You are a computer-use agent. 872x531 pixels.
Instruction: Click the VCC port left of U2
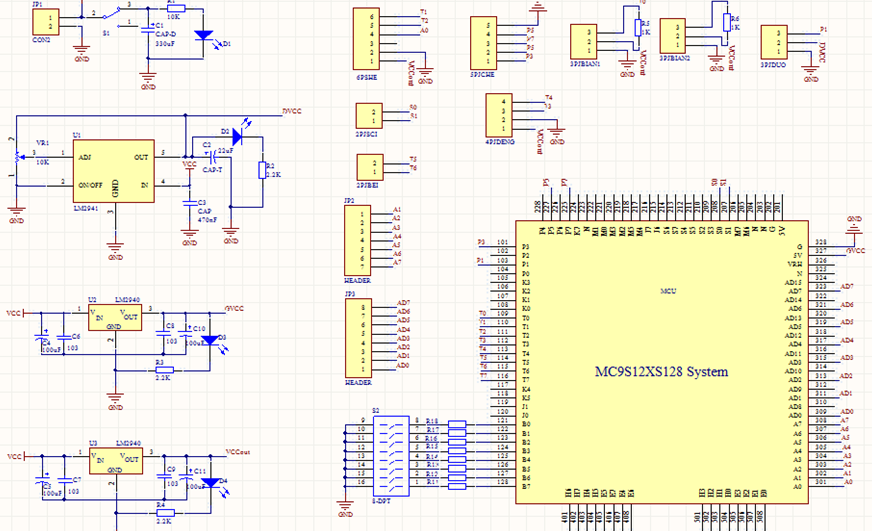16,313
